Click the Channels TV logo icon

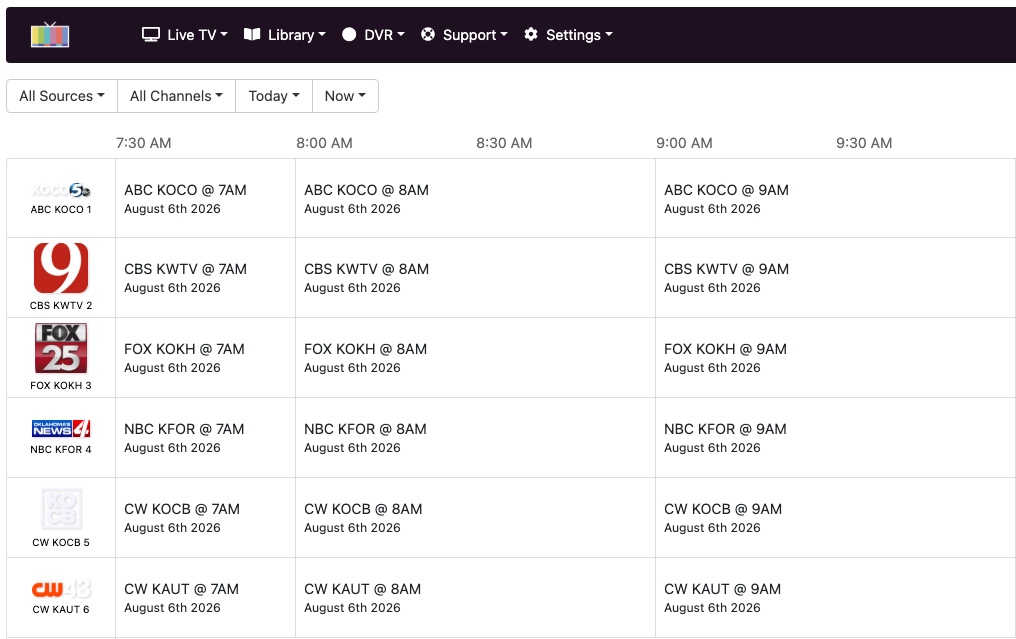click(x=50, y=34)
